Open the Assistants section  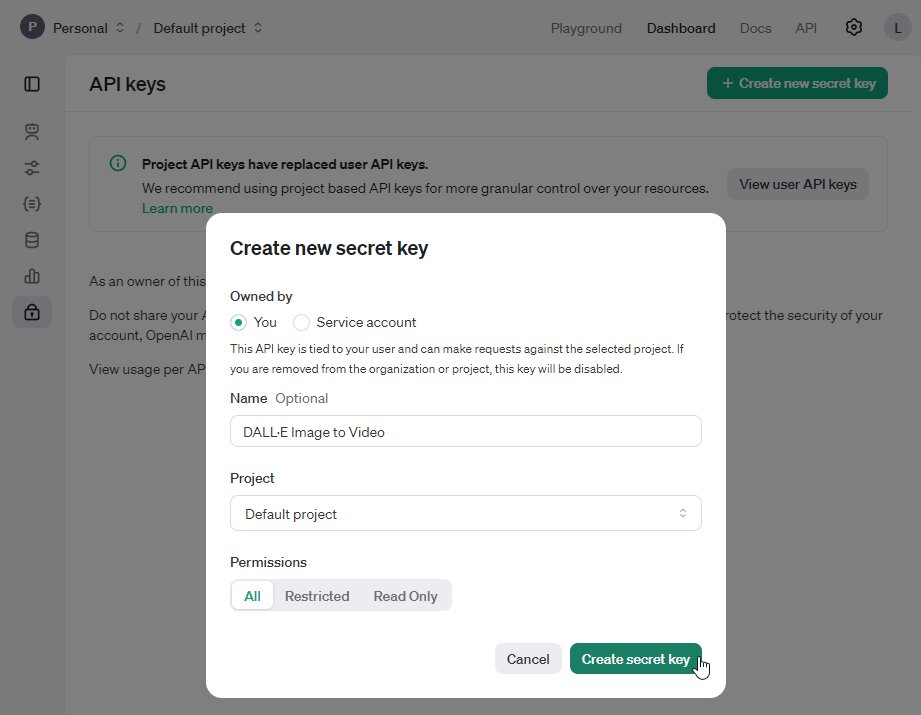(31, 131)
